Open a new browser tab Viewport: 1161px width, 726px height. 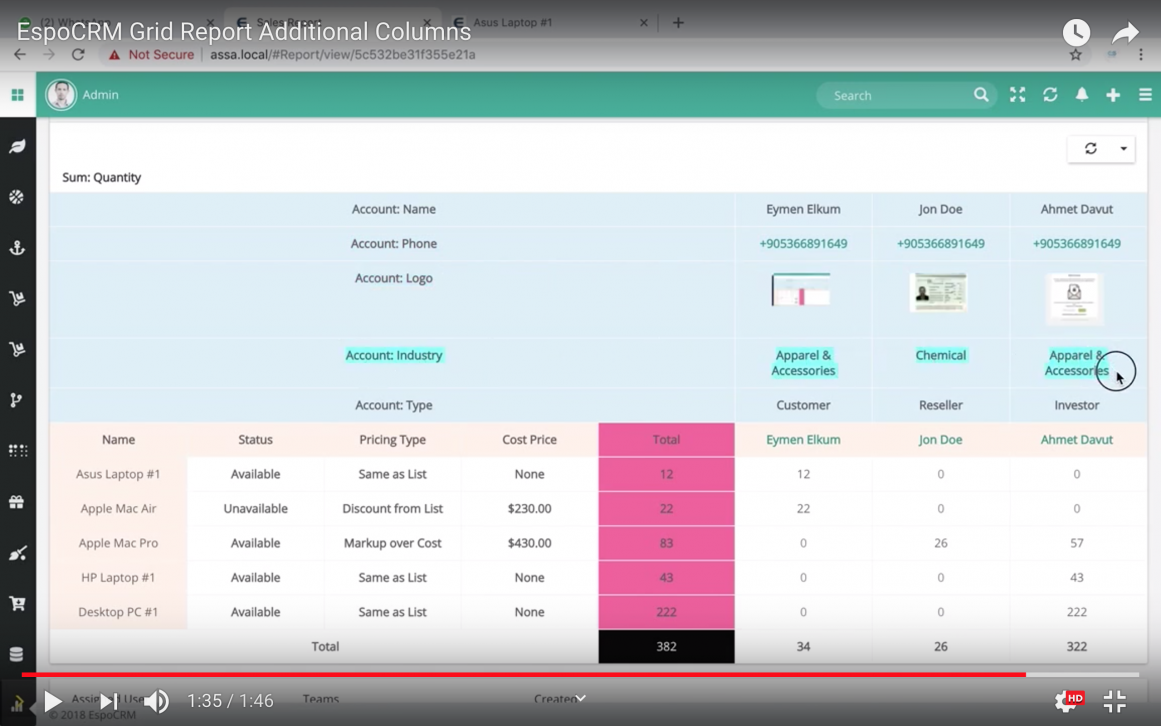pos(677,22)
